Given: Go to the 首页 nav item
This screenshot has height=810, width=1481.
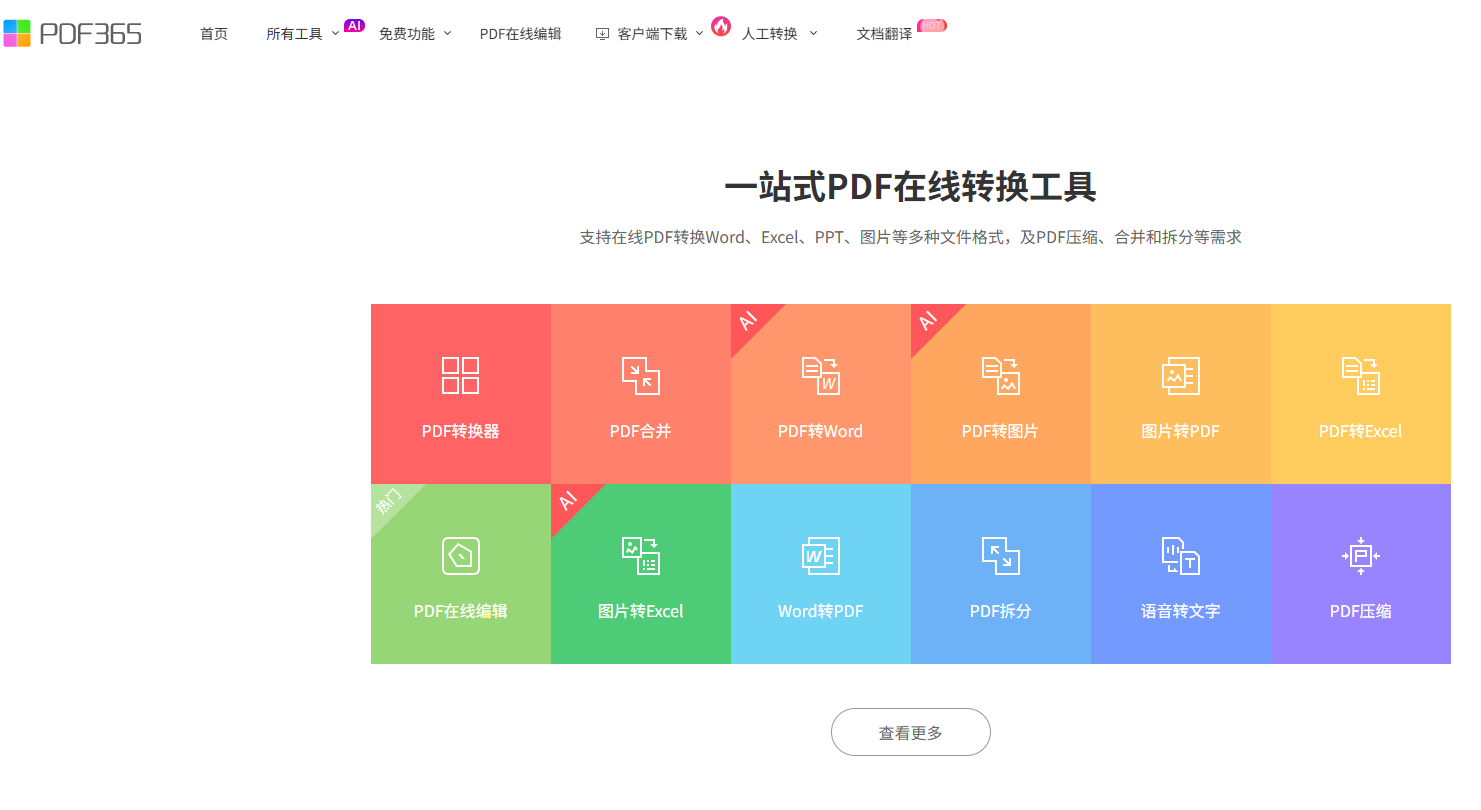Looking at the screenshot, I should point(214,34).
